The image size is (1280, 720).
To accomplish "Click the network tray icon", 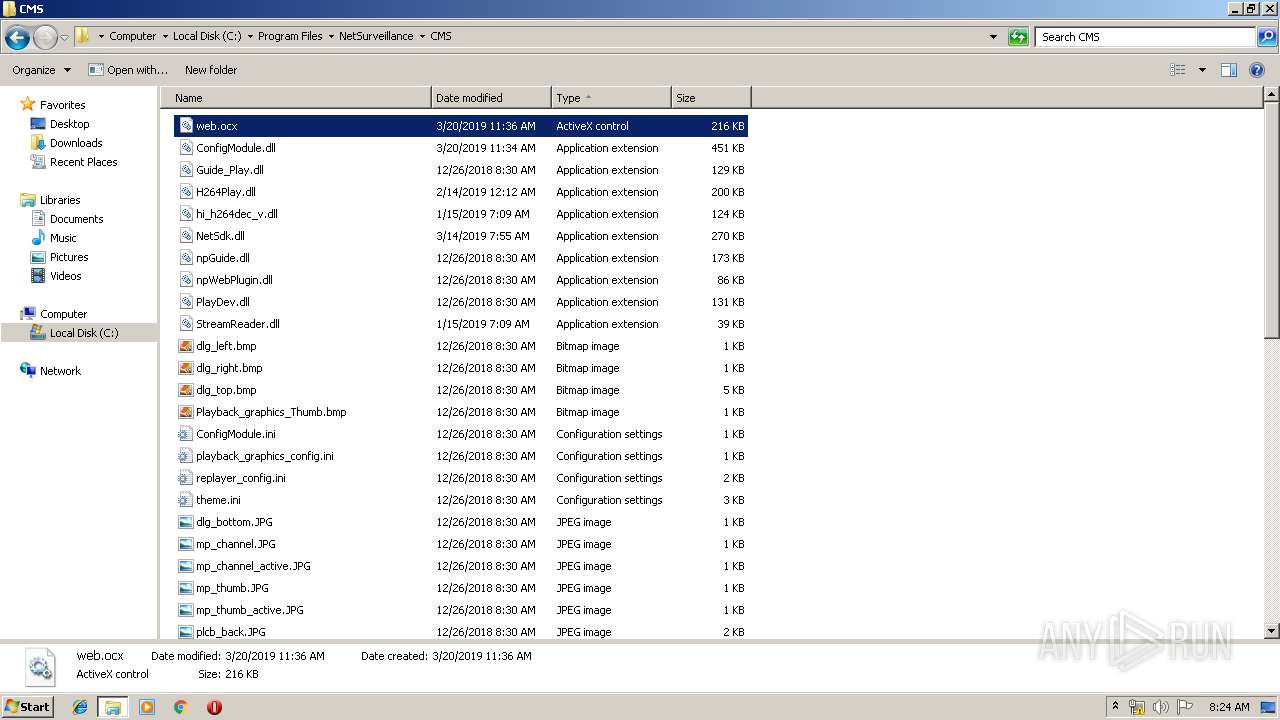I will (1137, 707).
